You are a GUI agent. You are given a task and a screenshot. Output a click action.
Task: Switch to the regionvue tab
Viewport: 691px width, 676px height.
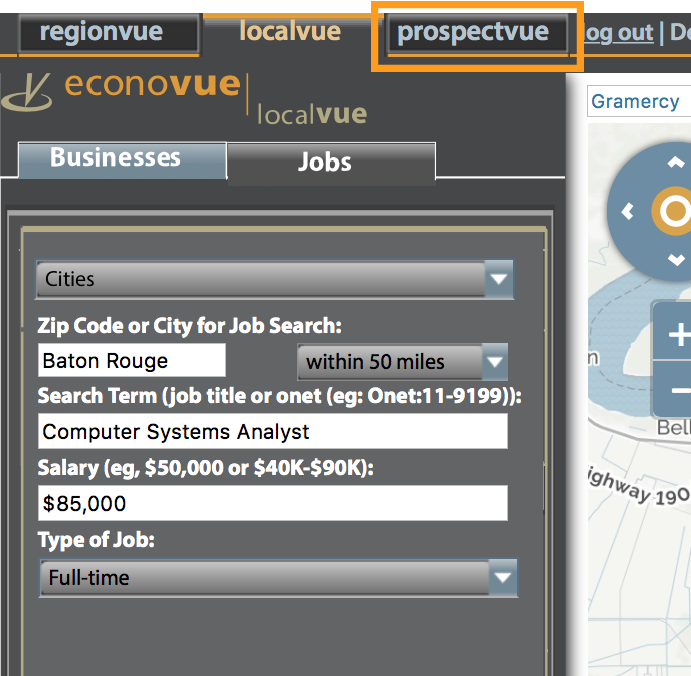(x=108, y=33)
